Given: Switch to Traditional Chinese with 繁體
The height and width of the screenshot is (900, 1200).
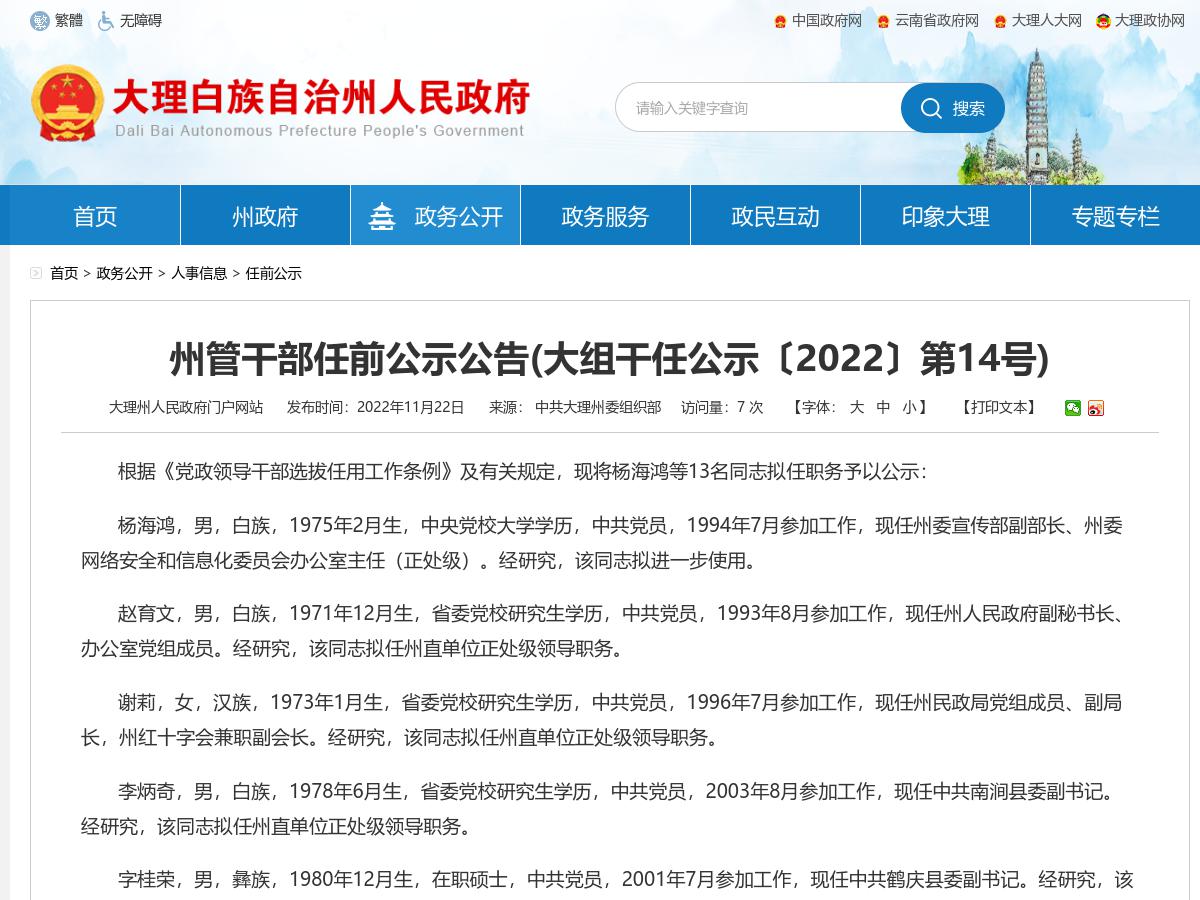Looking at the screenshot, I should point(62,20).
